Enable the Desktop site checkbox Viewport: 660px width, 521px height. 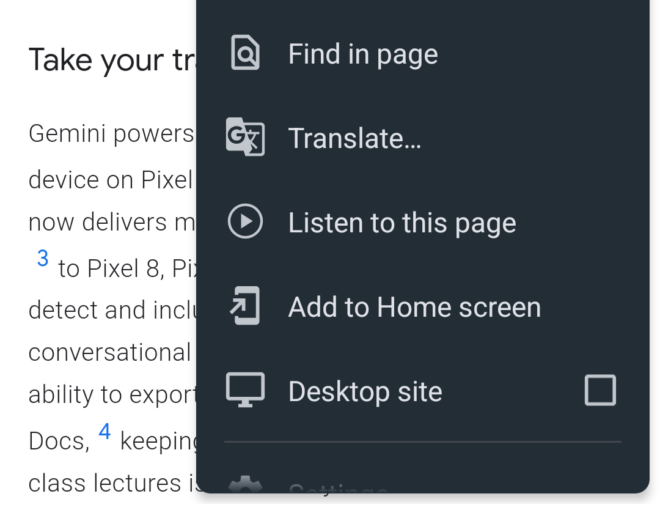point(600,390)
